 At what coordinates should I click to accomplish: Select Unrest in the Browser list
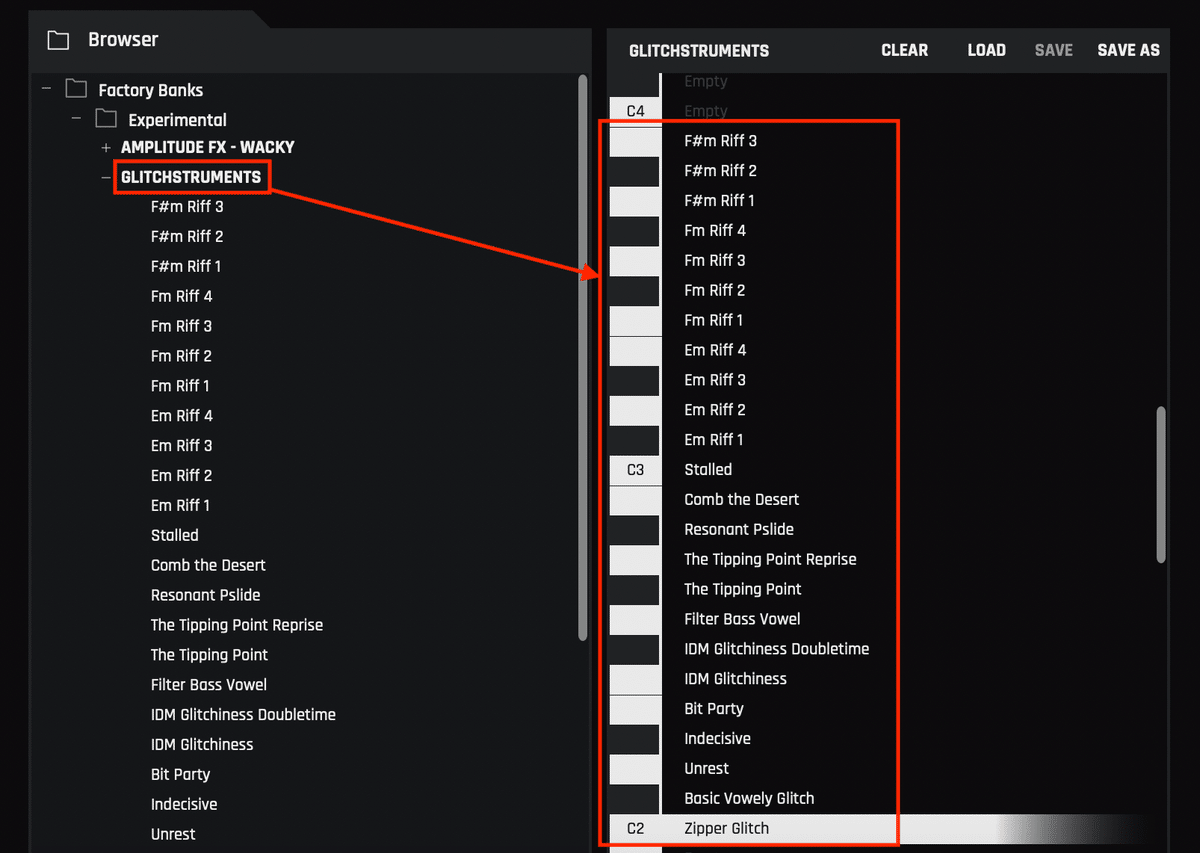point(173,835)
